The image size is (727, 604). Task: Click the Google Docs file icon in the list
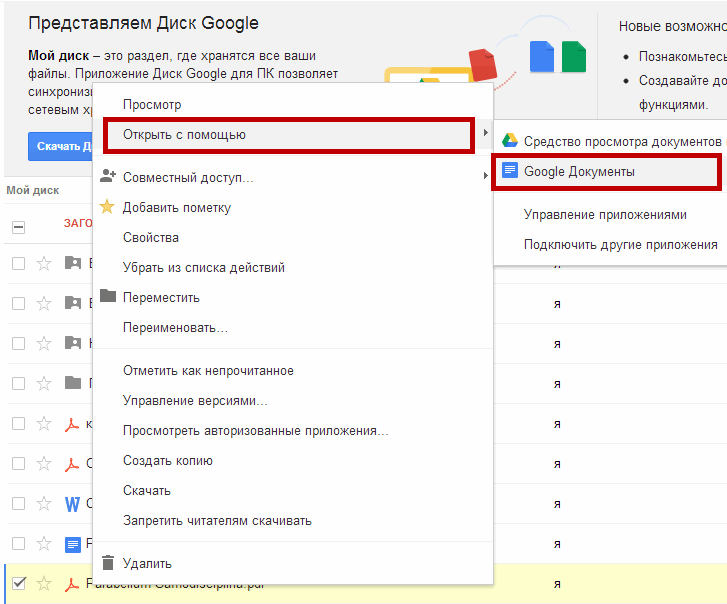pos(73,544)
